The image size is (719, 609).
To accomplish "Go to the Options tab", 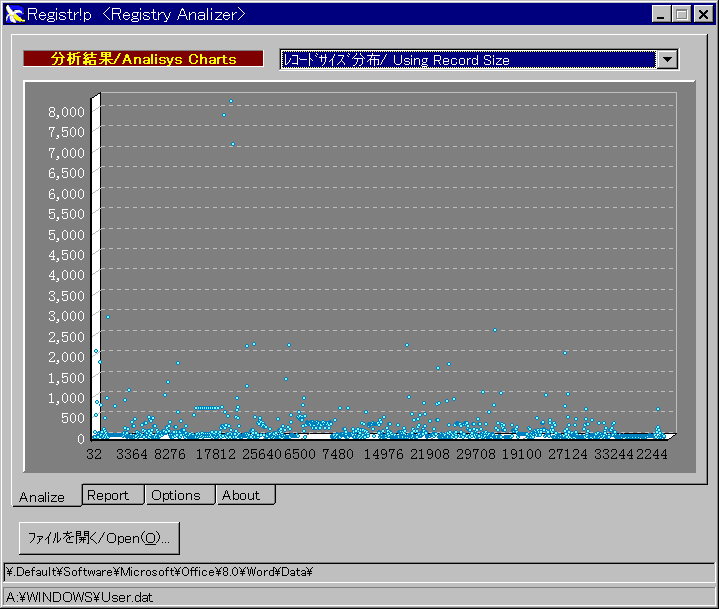I will tap(176, 495).
